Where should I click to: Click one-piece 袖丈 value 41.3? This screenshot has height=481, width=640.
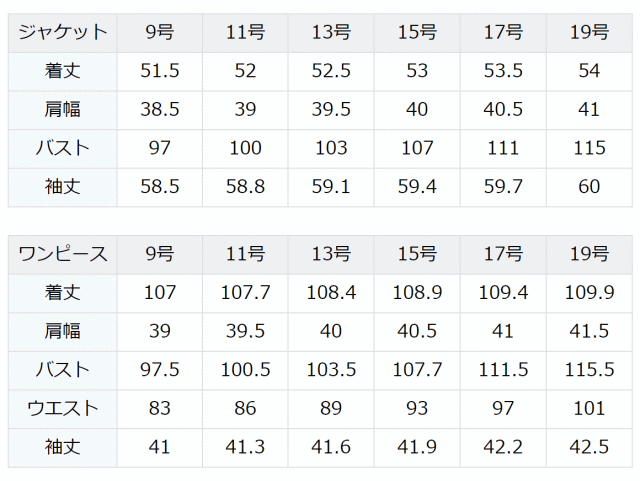tap(245, 448)
